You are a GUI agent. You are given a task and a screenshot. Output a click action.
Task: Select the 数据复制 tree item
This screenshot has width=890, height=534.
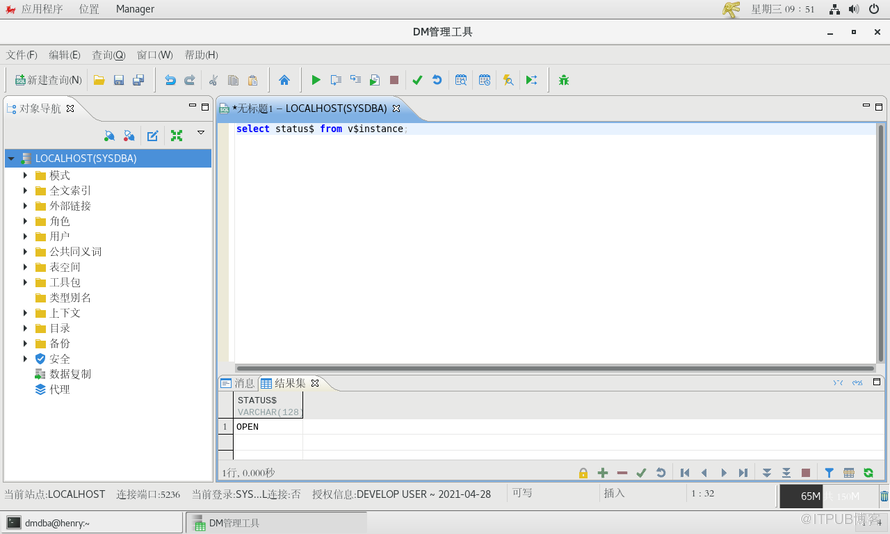[x=70, y=374]
